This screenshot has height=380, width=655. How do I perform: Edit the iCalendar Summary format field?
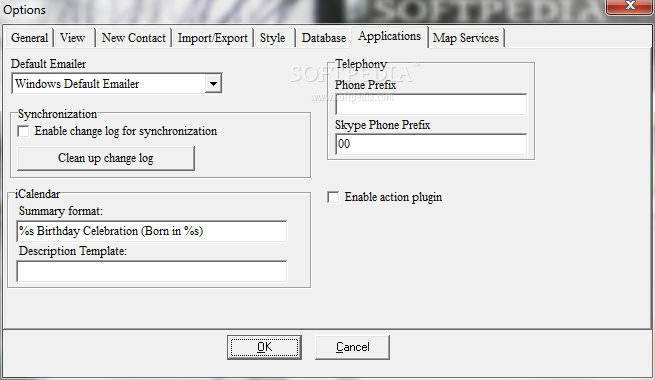(x=152, y=231)
